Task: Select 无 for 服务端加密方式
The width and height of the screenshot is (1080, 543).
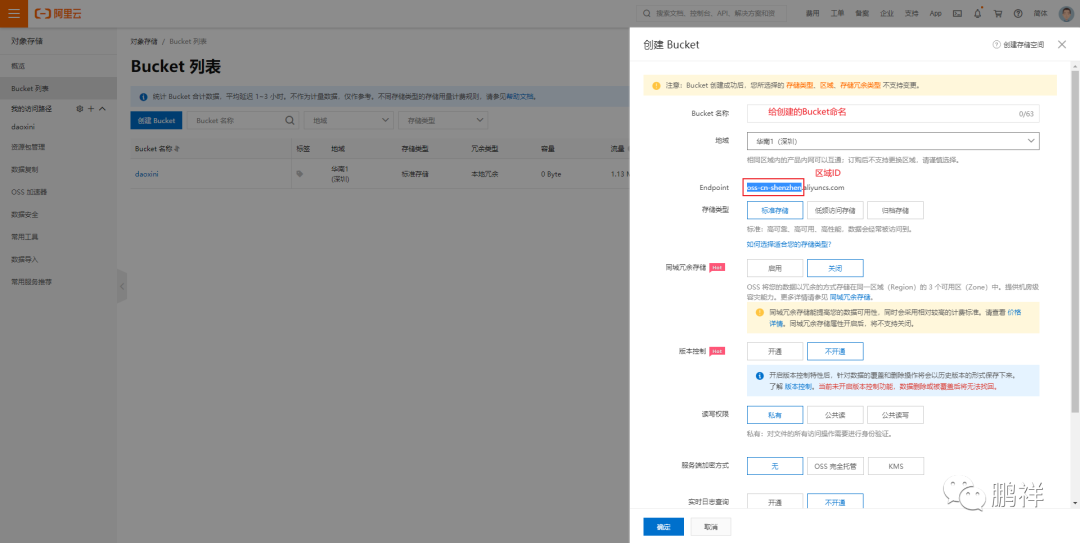Action: 775,467
